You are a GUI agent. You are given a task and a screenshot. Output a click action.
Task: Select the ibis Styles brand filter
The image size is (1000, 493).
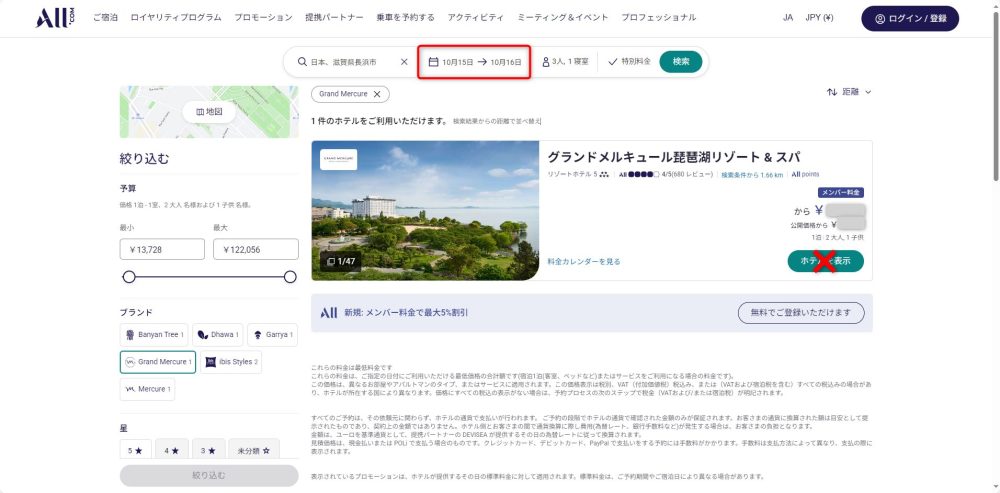231,362
